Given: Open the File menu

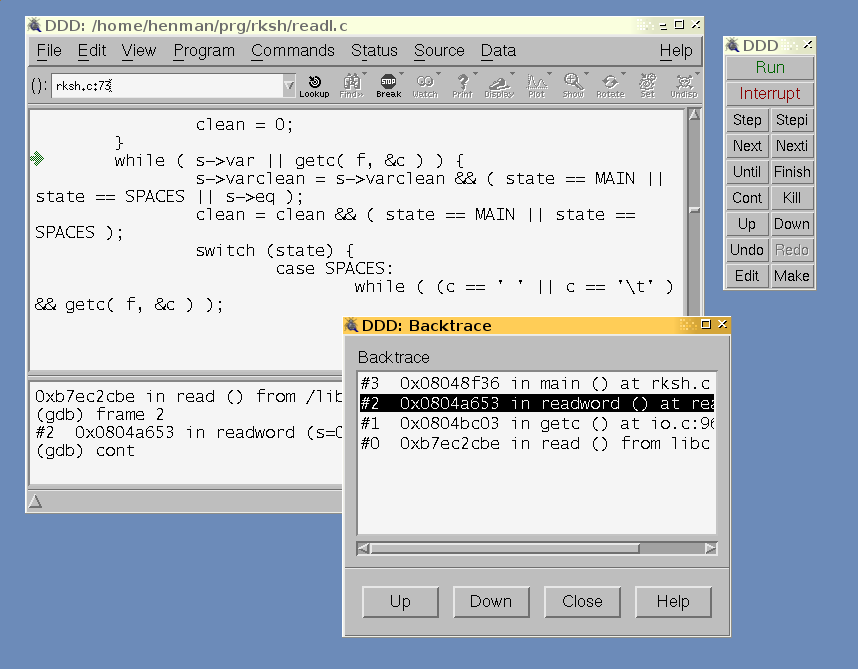Looking at the screenshot, I should 49,50.
